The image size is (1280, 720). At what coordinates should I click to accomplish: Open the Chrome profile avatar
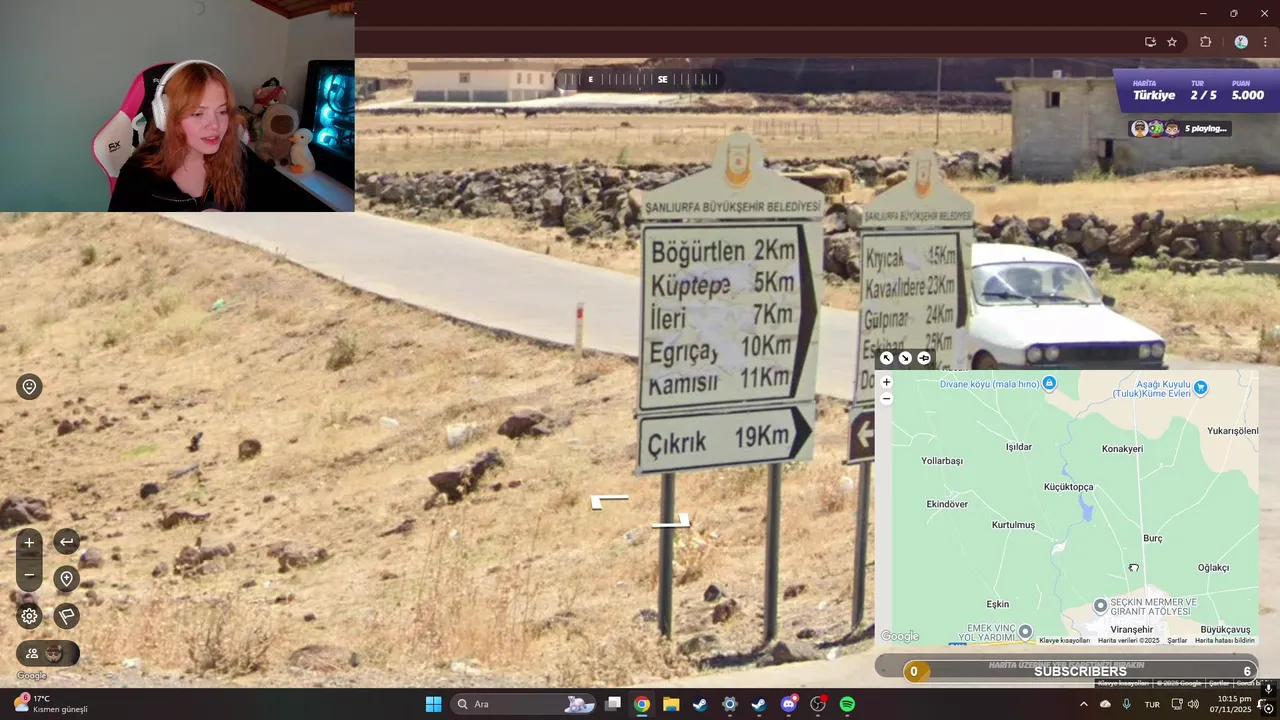tap(1241, 42)
